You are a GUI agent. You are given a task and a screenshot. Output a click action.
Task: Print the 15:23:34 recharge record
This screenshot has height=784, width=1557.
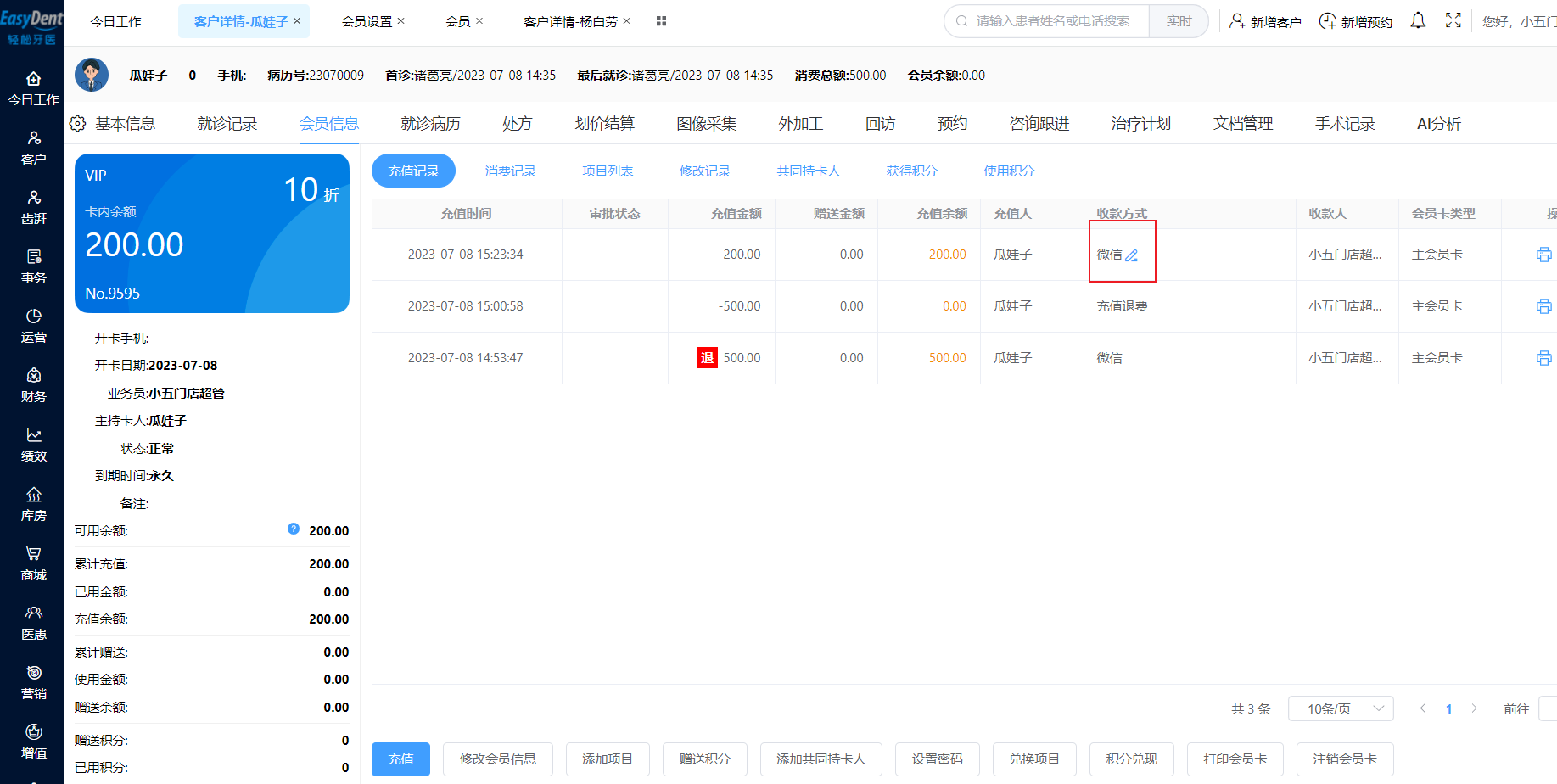coord(1543,255)
